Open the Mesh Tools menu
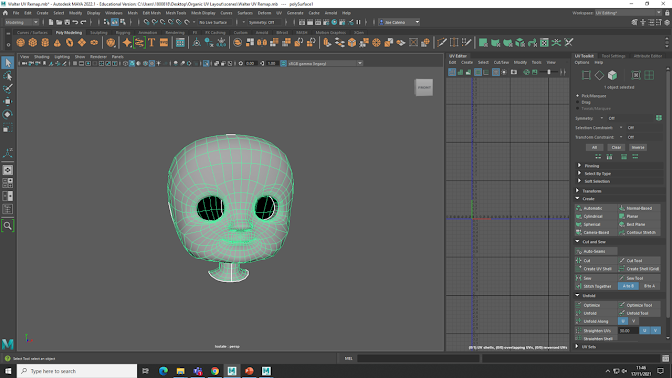 click(176, 13)
